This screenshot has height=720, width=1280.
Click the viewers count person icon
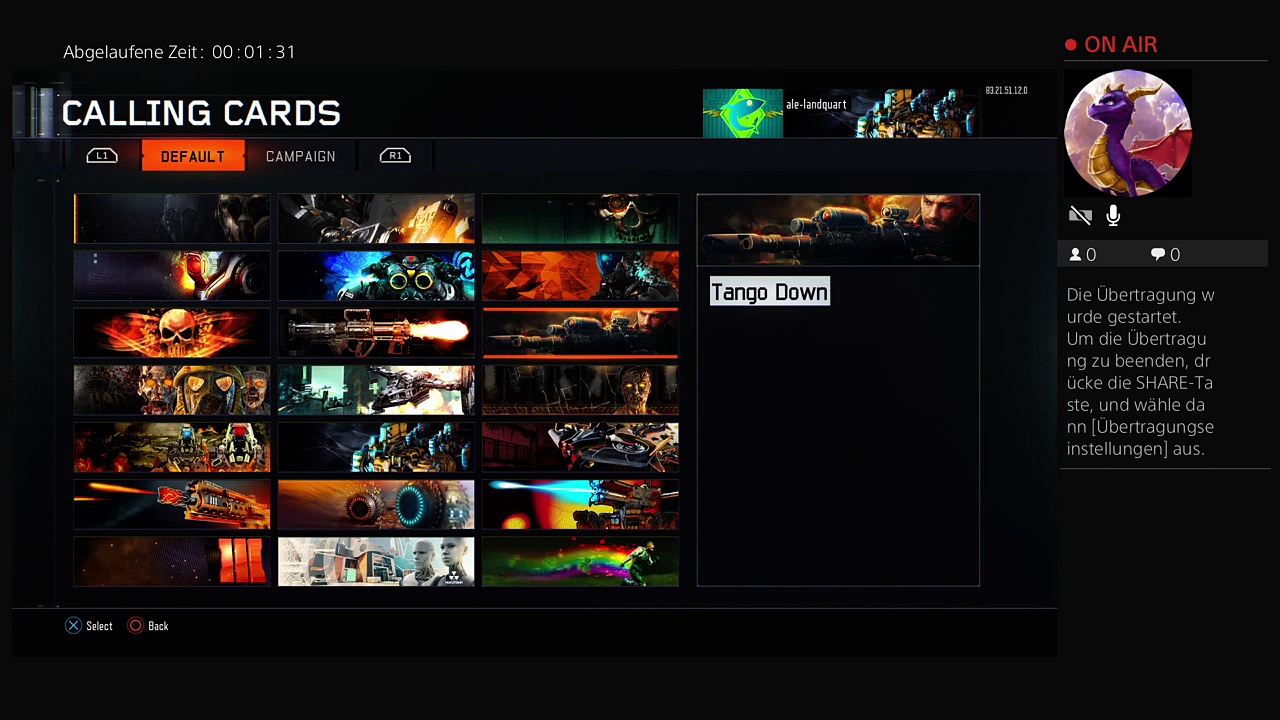[x=1075, y=255]
